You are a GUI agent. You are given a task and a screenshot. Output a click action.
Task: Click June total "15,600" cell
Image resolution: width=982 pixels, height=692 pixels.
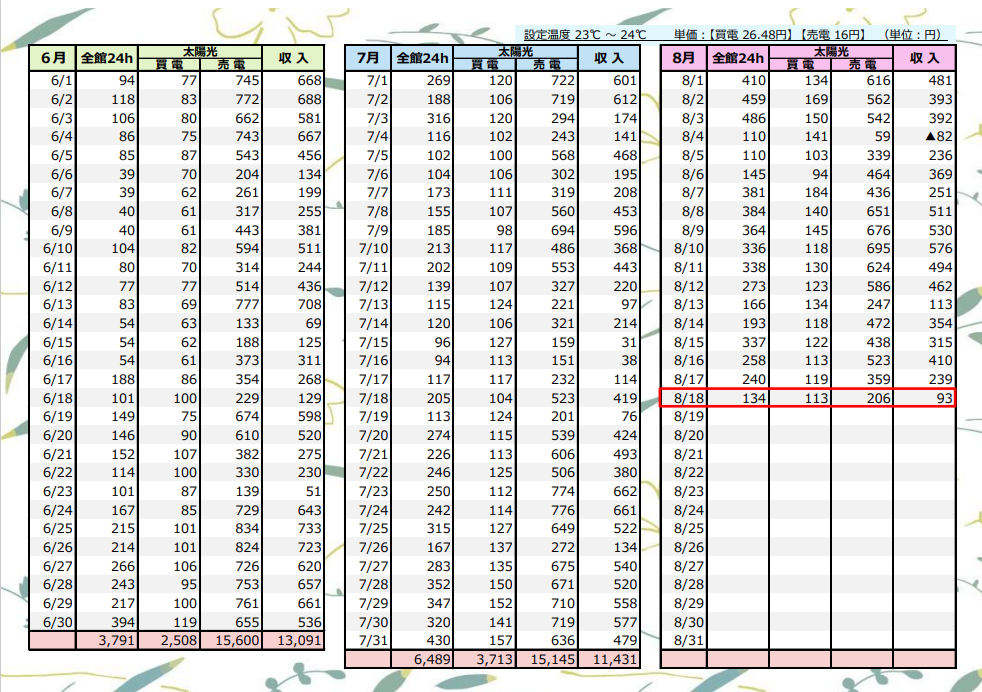(231, 641)
